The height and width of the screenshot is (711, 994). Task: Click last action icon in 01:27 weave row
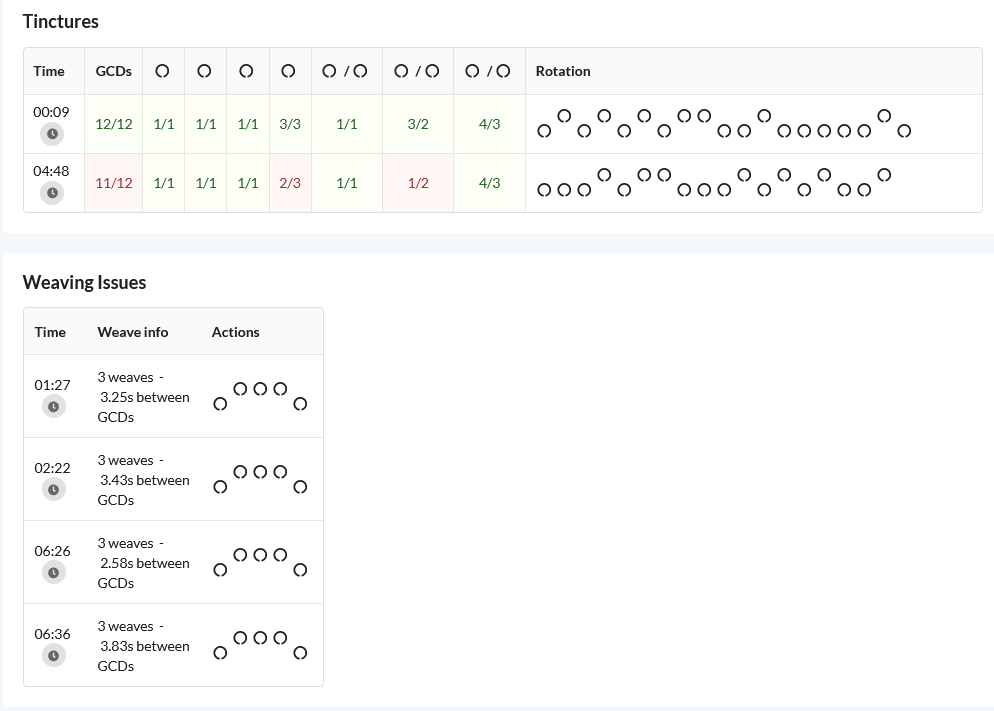pyautogui.click(x=300, y=404)
